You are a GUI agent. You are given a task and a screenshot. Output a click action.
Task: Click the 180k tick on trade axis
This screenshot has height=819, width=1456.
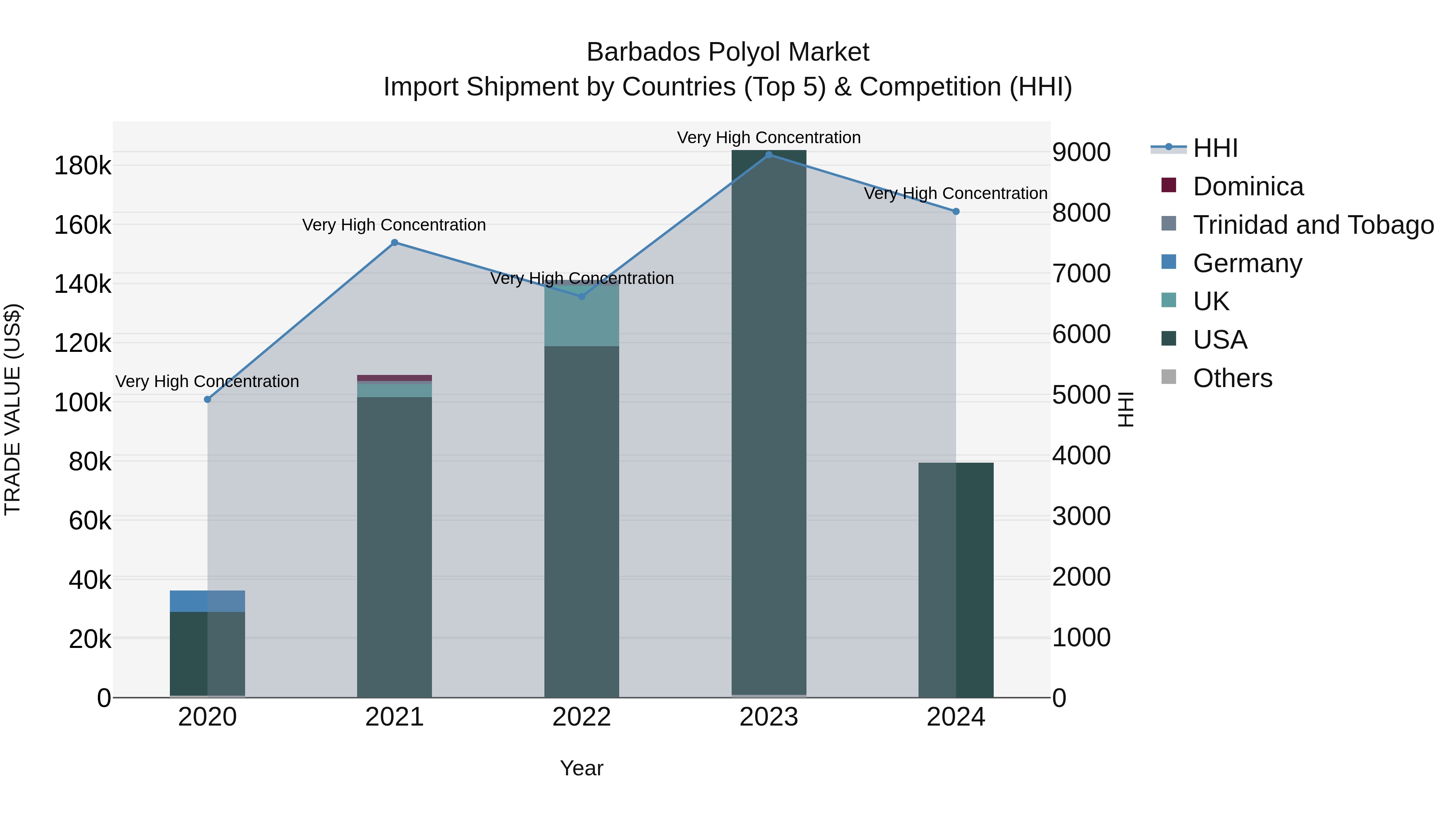[x=83, y=166]
